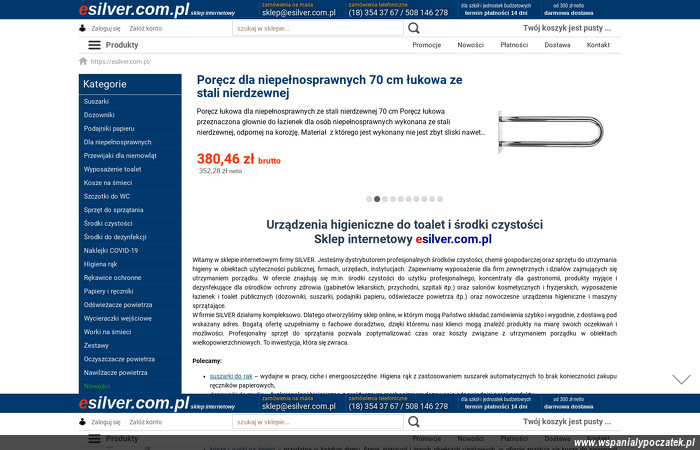Click the home icon in breadcrumb
The image size is (700, 450).
83,61
